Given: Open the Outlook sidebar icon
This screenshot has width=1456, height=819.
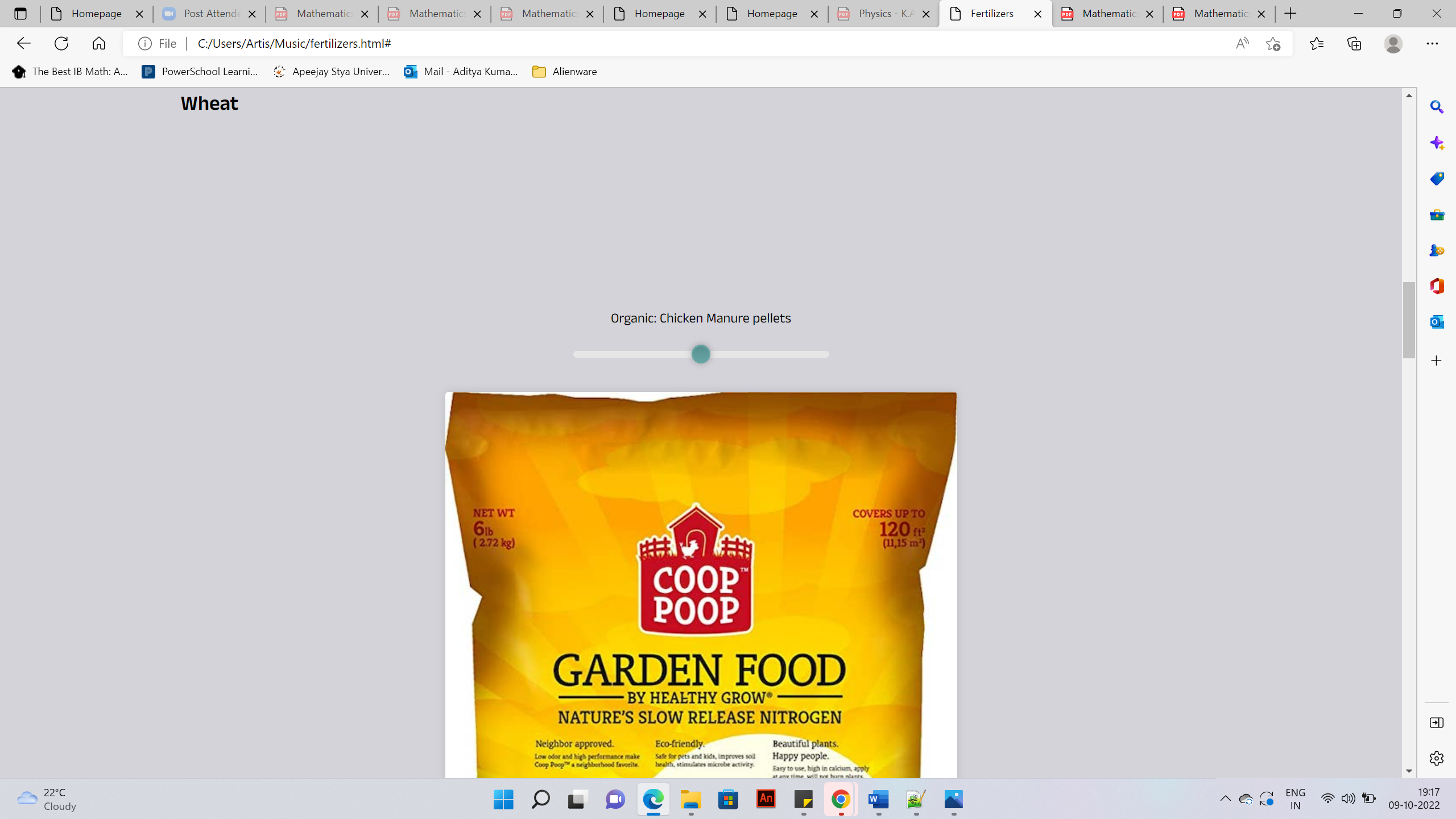Looking at the screenshot, I should coord(1437,322).
